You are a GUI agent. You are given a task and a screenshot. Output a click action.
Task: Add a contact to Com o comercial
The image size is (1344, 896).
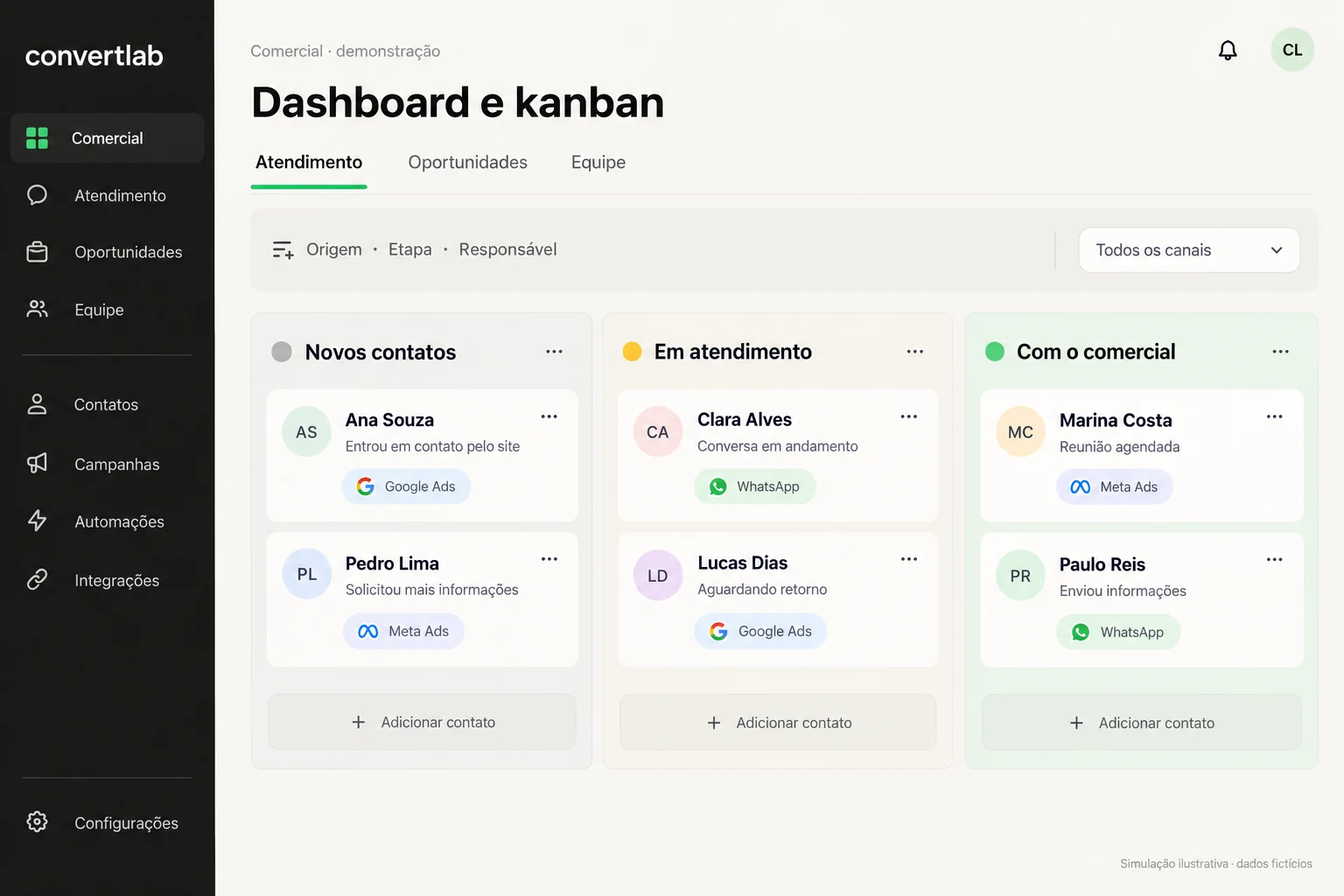click(x=1142, y=723)
